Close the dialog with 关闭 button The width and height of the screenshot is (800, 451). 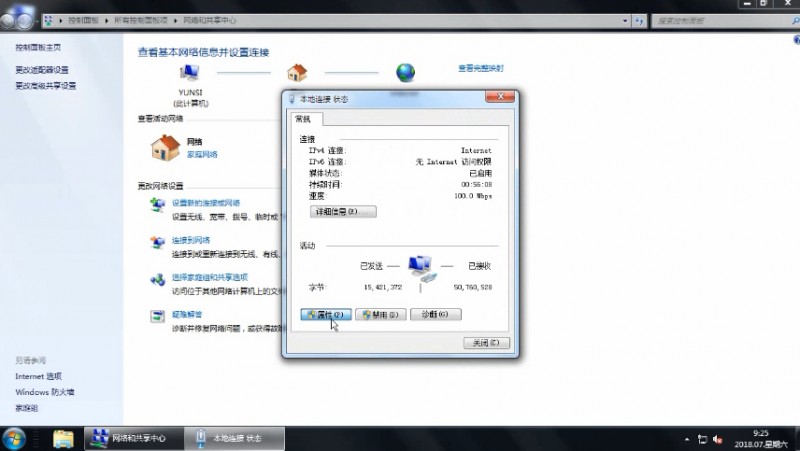coord(486,343)
